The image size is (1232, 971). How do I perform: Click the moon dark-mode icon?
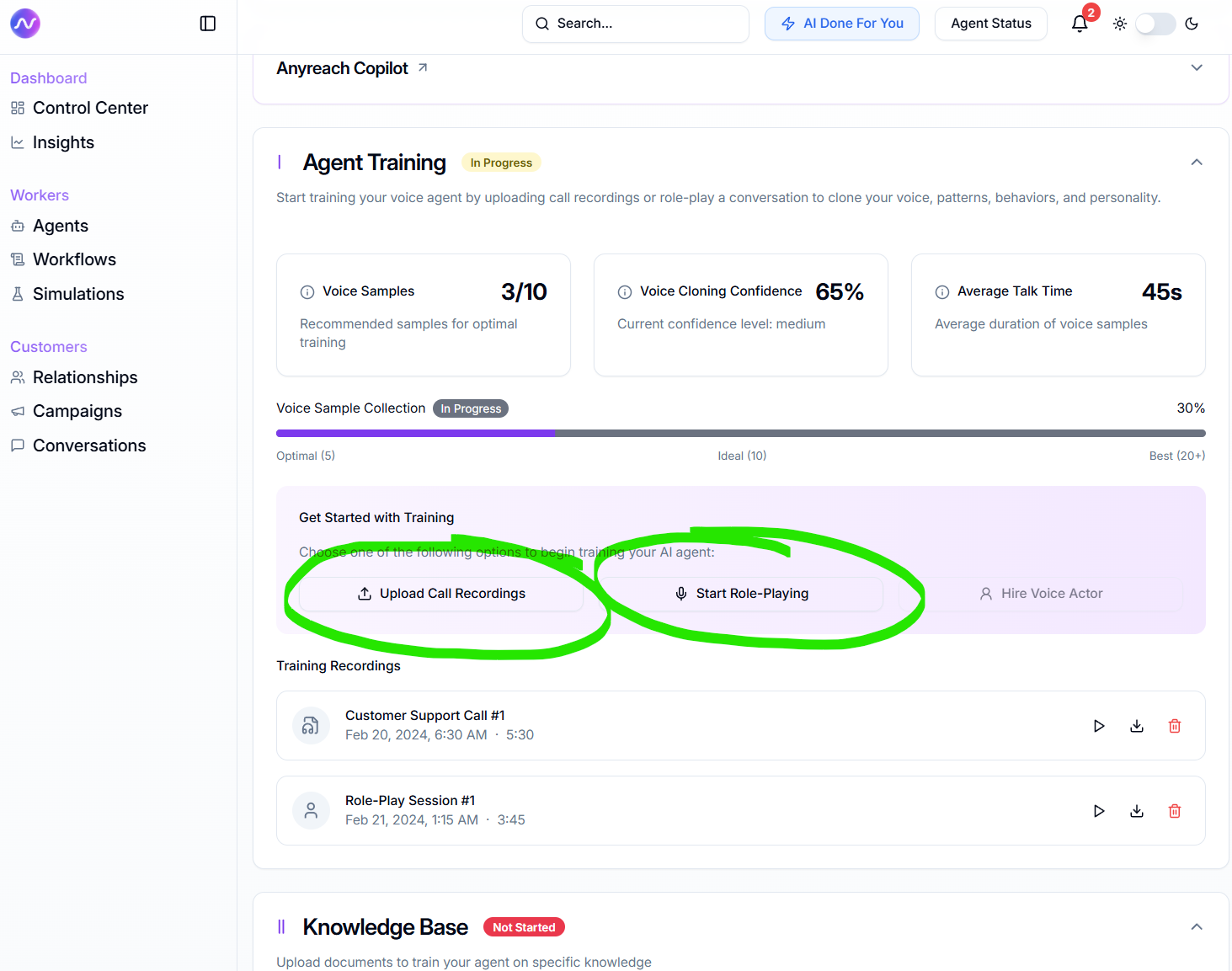1192,24
